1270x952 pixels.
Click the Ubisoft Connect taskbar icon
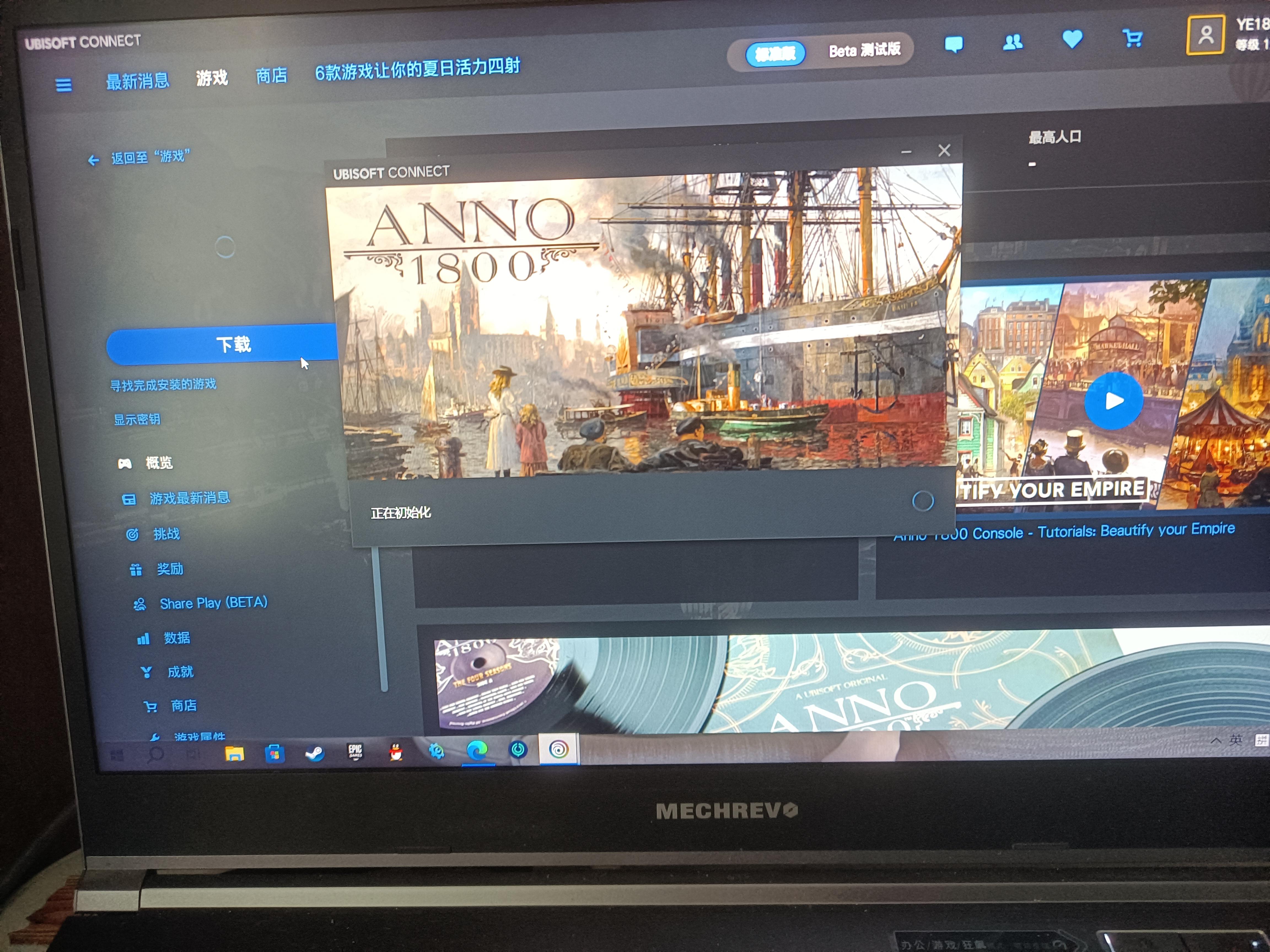[559, 750]
